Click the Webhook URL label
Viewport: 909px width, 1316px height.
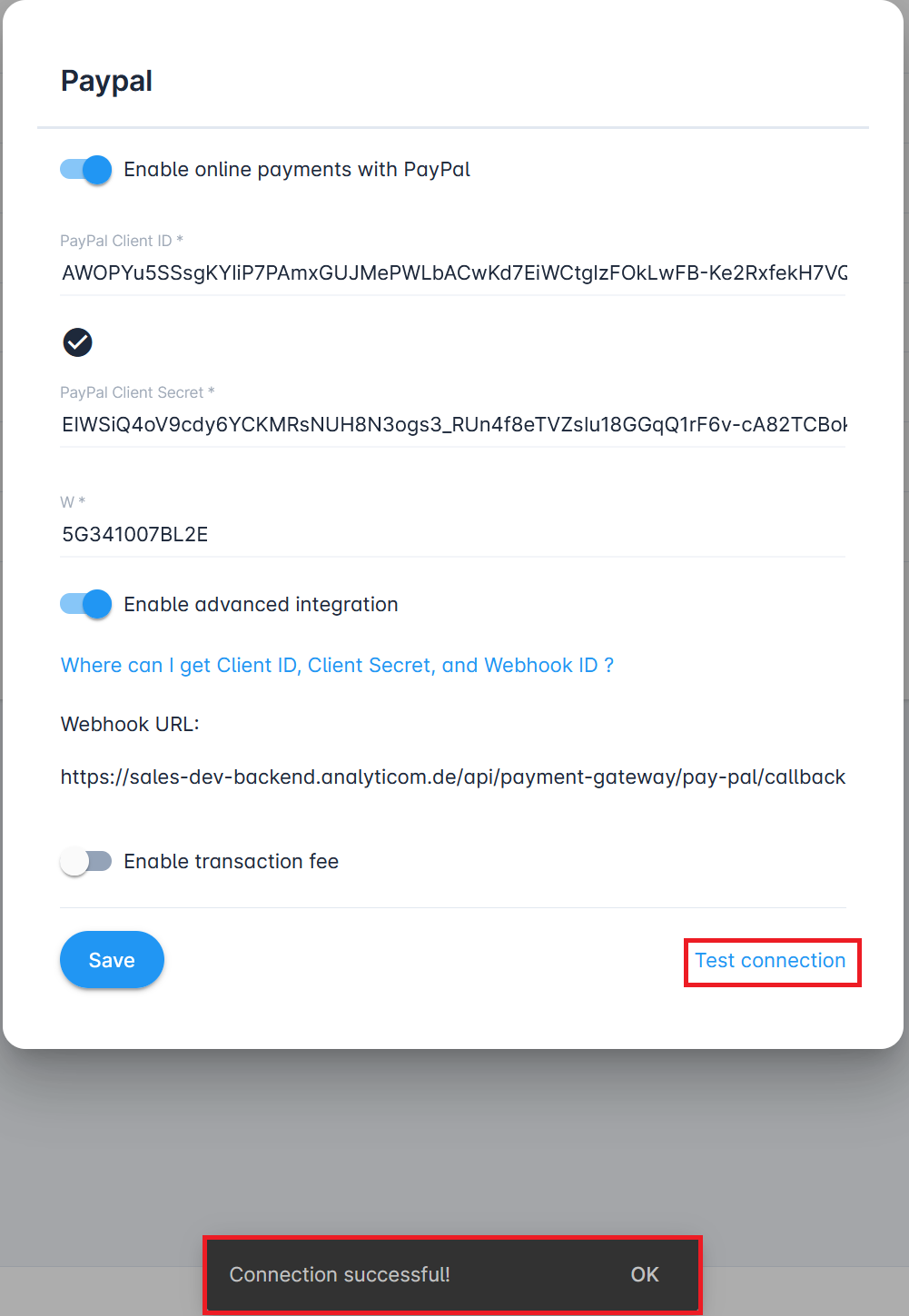point(130,724)
